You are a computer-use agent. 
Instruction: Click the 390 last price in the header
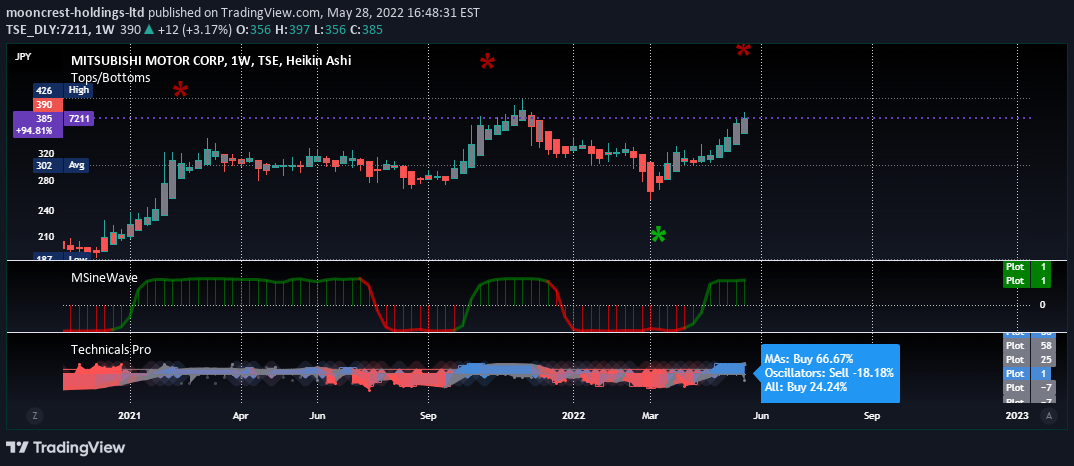pyautogui.click(x=130, y=29)
